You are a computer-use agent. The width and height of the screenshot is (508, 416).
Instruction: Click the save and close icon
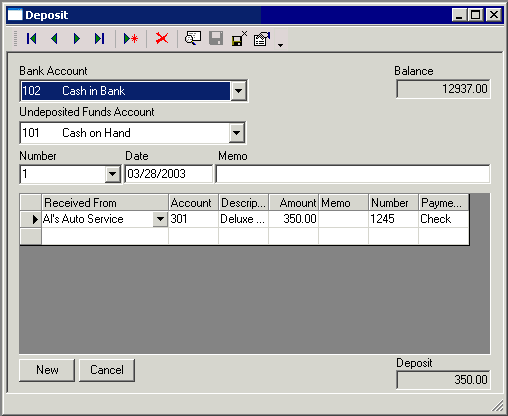(239, 39)
